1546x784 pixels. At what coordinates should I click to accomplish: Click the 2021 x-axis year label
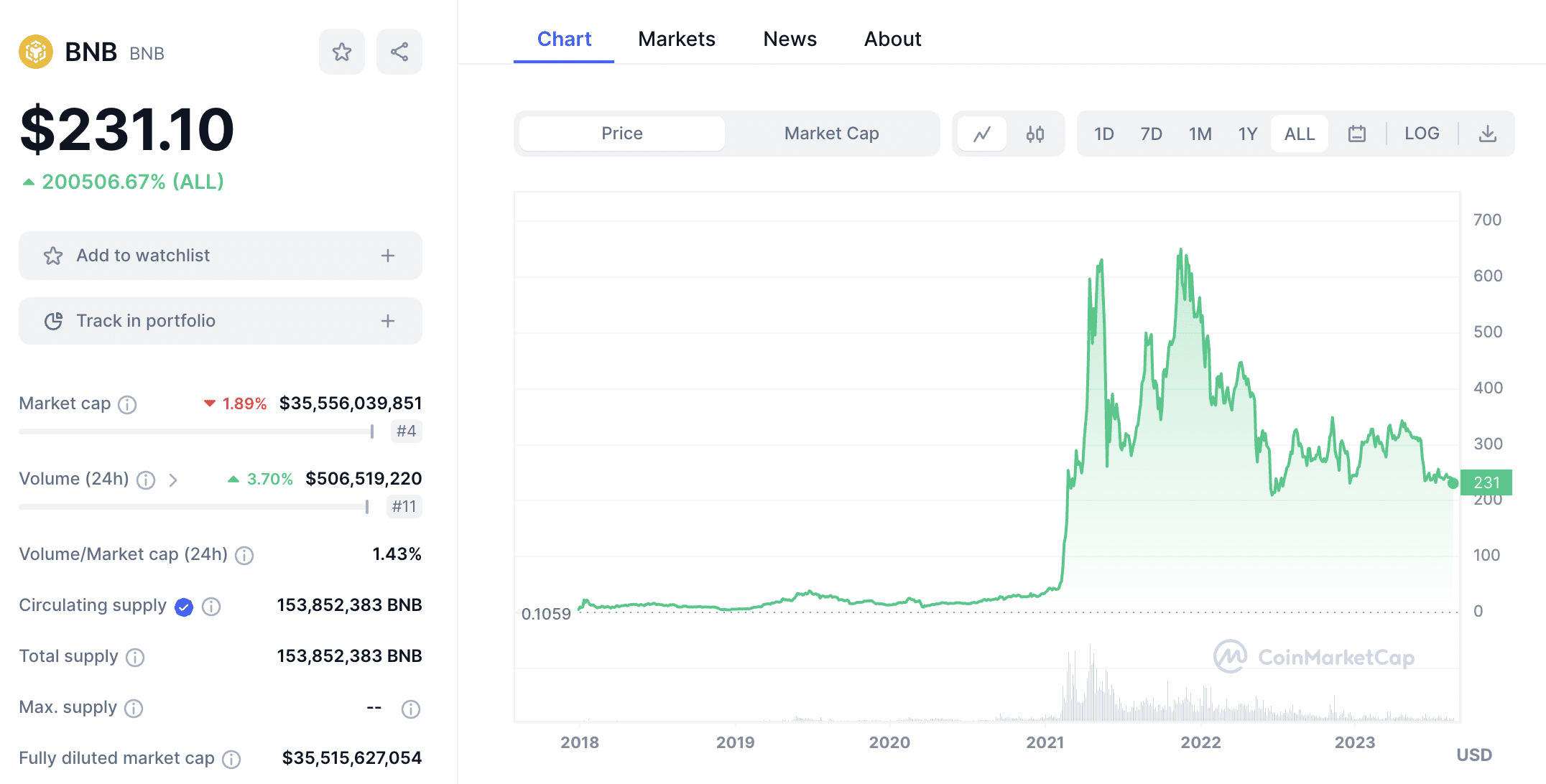(x=1045, y=742)
